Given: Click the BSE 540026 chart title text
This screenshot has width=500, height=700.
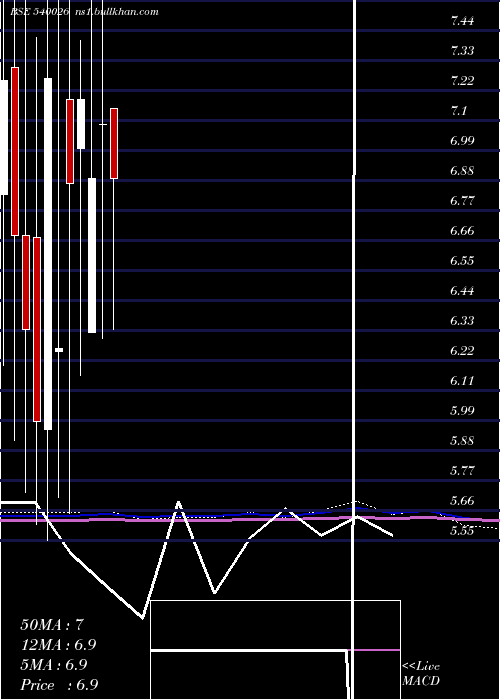Looking at the screenshot, I should click(x=40, y=12).
